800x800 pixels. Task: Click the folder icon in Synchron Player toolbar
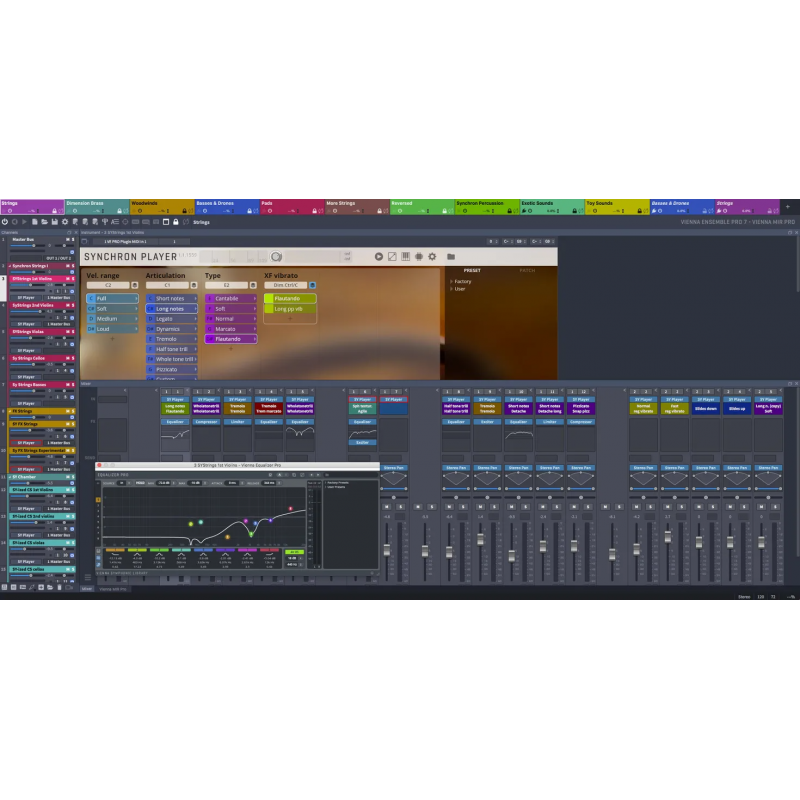pyautogui.click(x=450, y=257)
